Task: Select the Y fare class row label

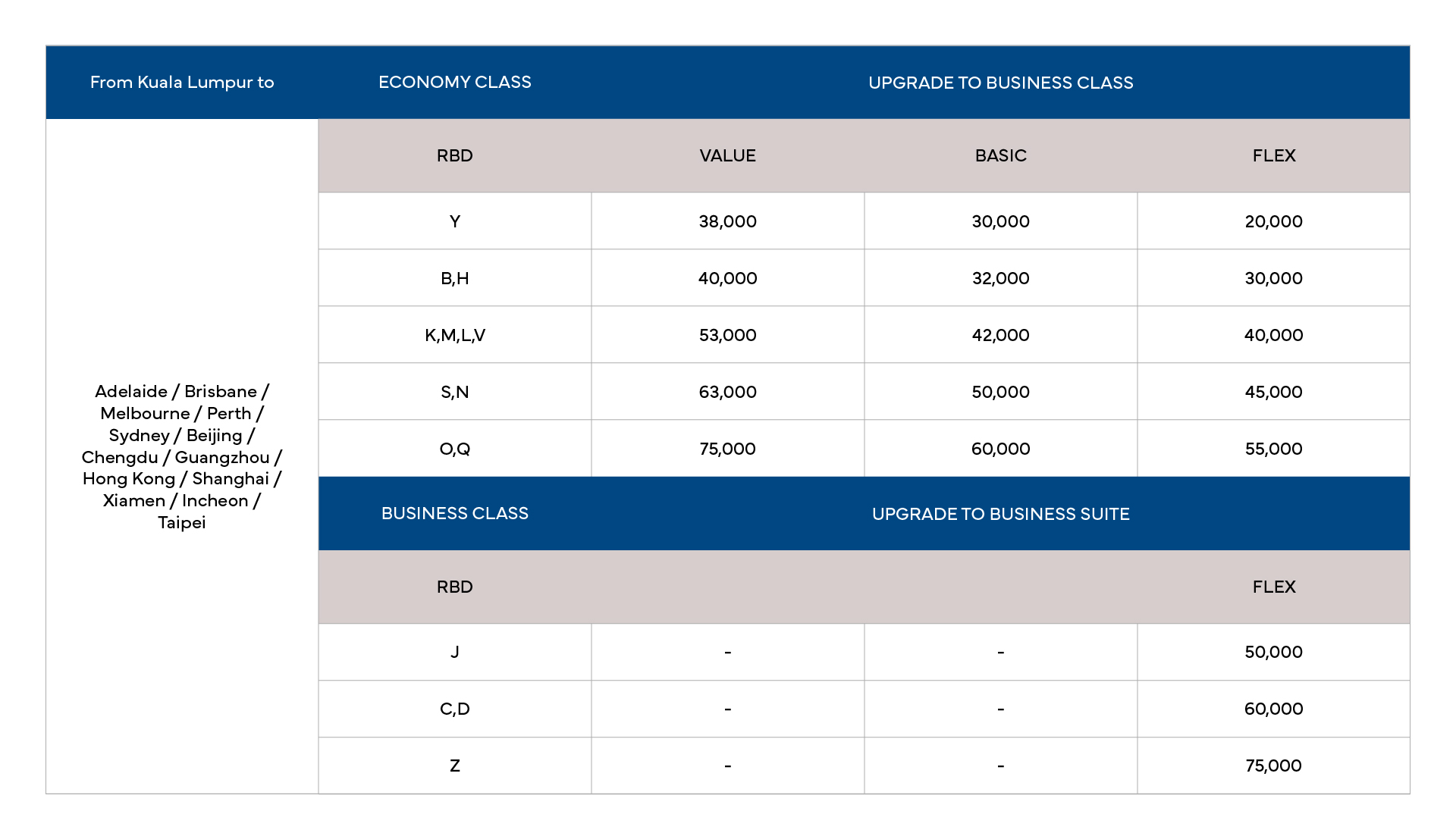Action: click(454, 221)
